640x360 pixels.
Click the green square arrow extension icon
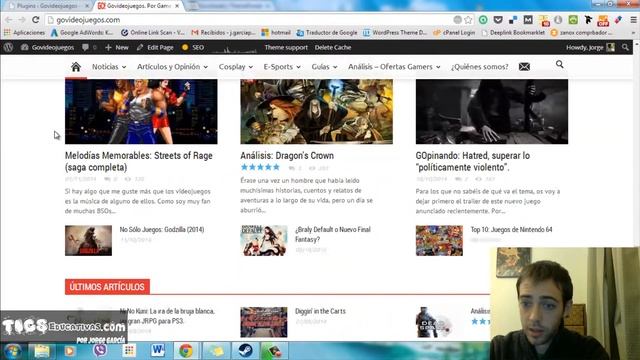click(573, 20)
